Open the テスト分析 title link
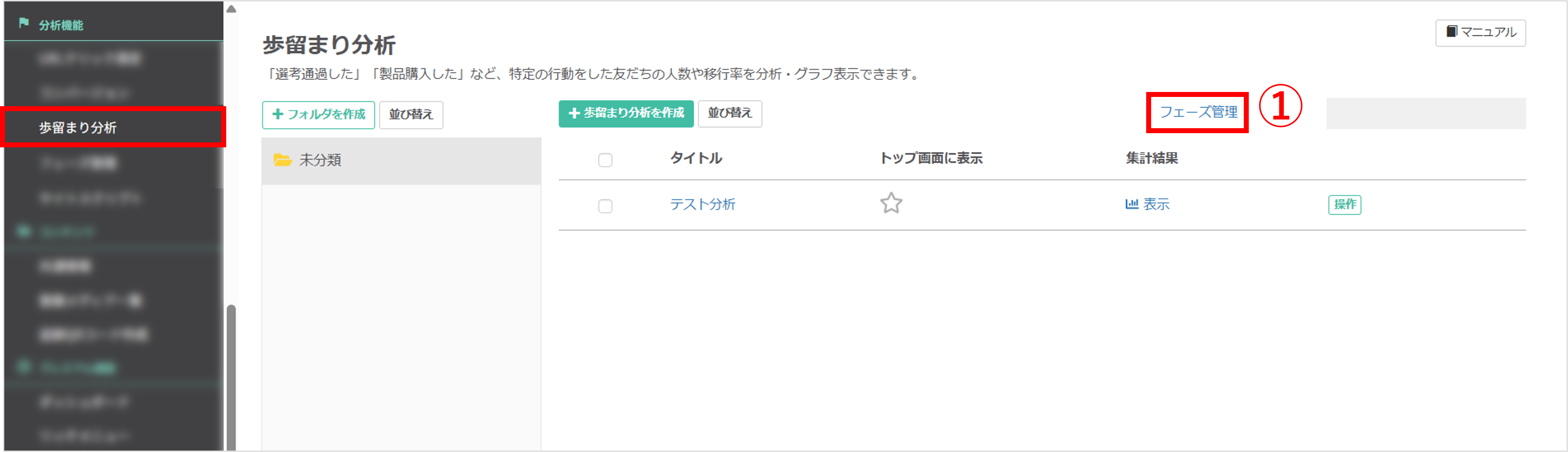Screen dimensions: 1568x452 702,205
